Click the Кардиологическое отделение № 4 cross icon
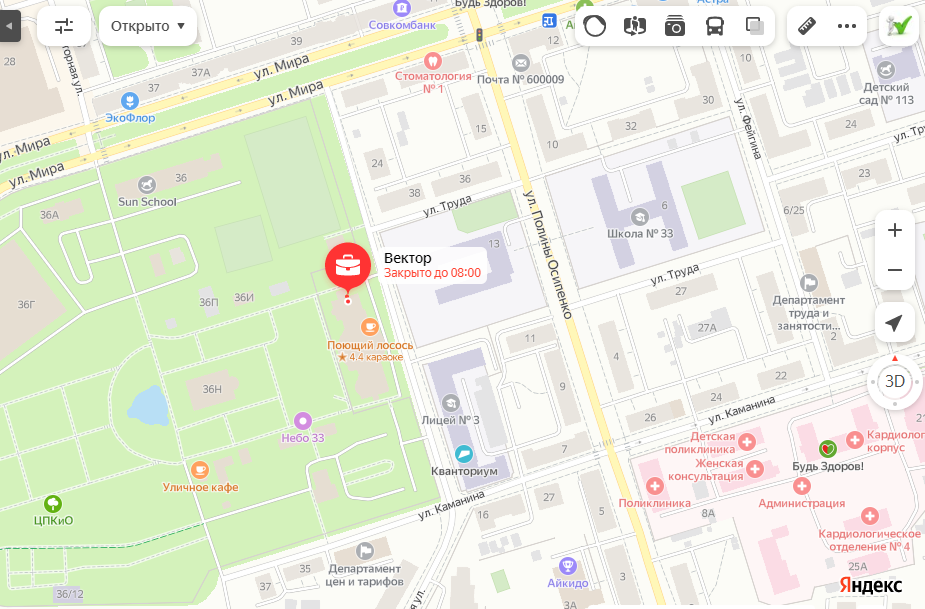The height and width of the screenshot is (609, 925). 870,516
